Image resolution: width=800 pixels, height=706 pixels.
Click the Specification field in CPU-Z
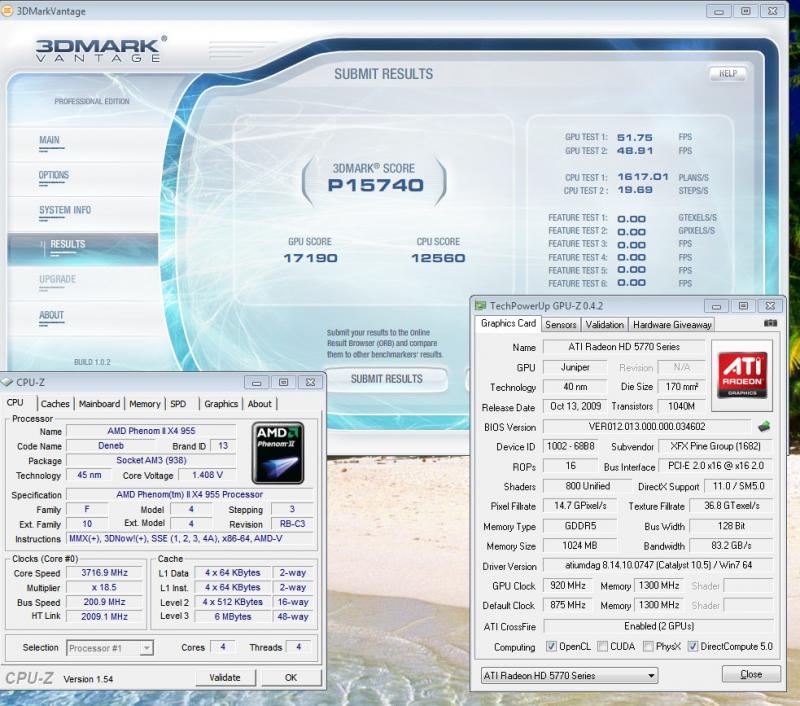pyautogui.click(x=189, y=494)
